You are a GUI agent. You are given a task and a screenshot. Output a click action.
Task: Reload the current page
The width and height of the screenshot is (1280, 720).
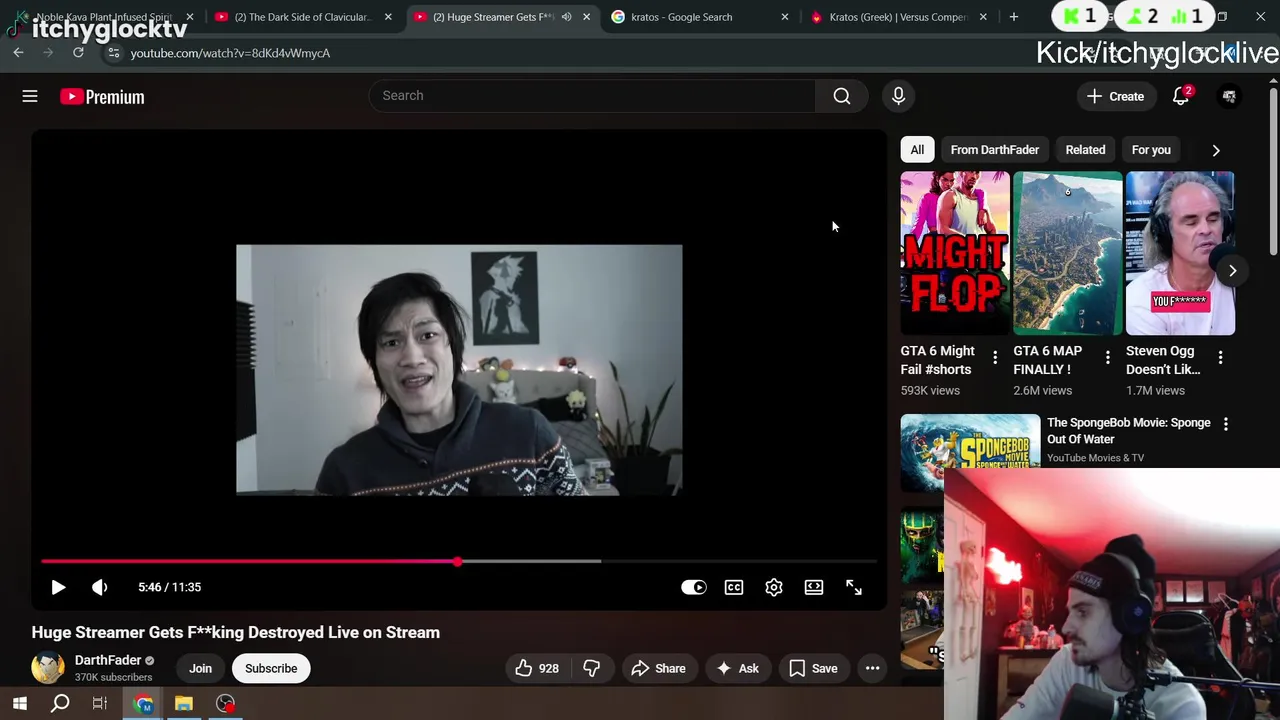click(x=78, y=52)
